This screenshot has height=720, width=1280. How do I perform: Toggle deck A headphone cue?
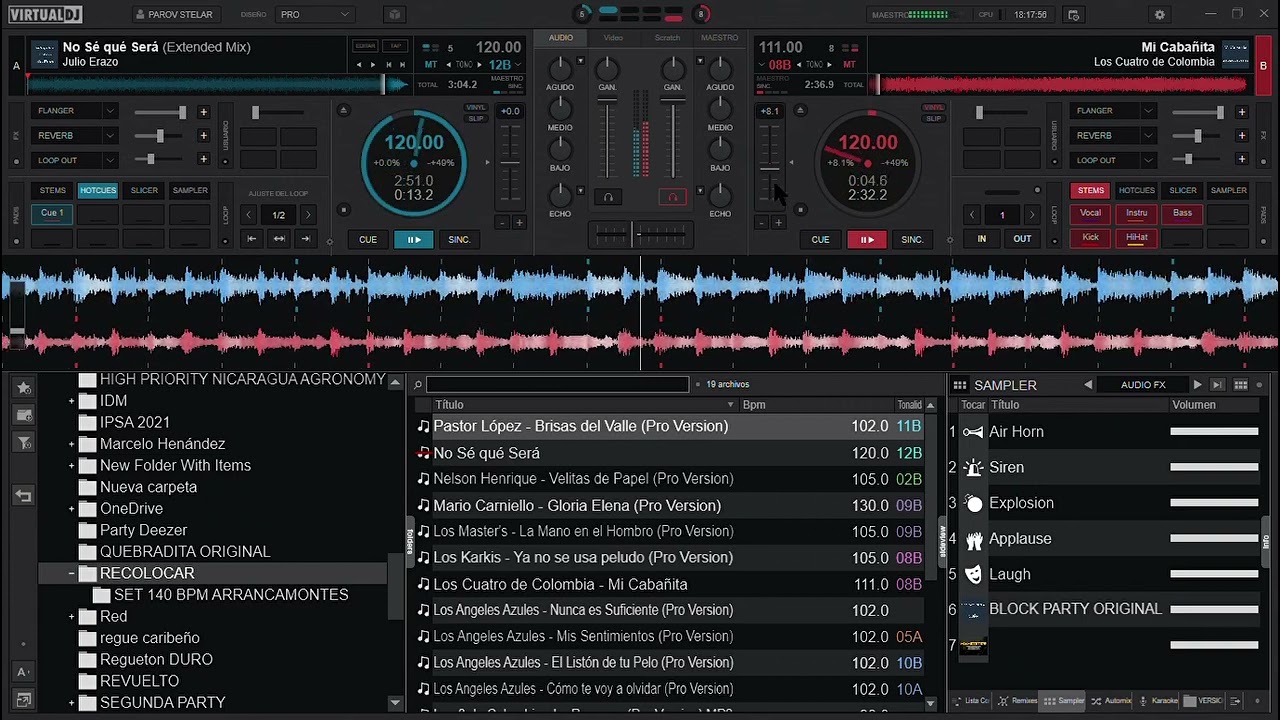(x=607, y=197)
